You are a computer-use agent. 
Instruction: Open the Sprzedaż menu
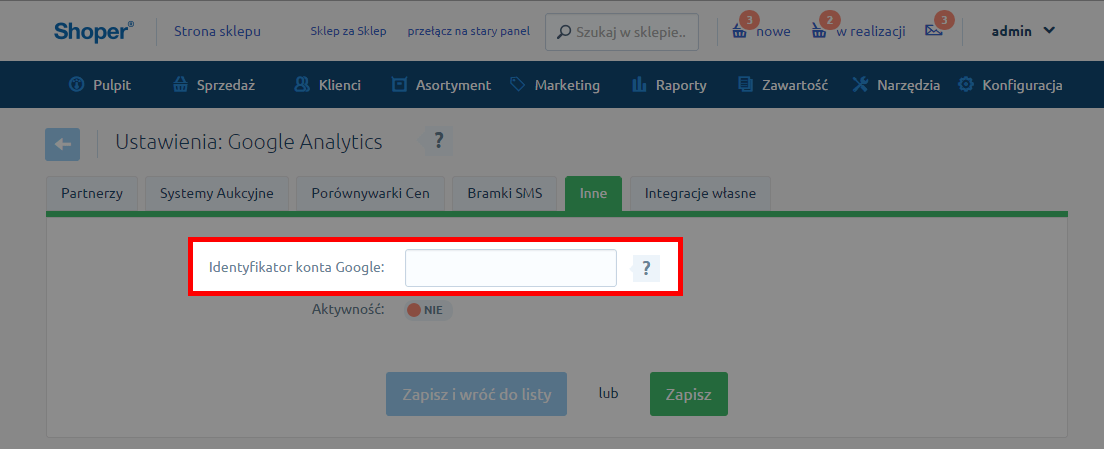pos(214,85)
